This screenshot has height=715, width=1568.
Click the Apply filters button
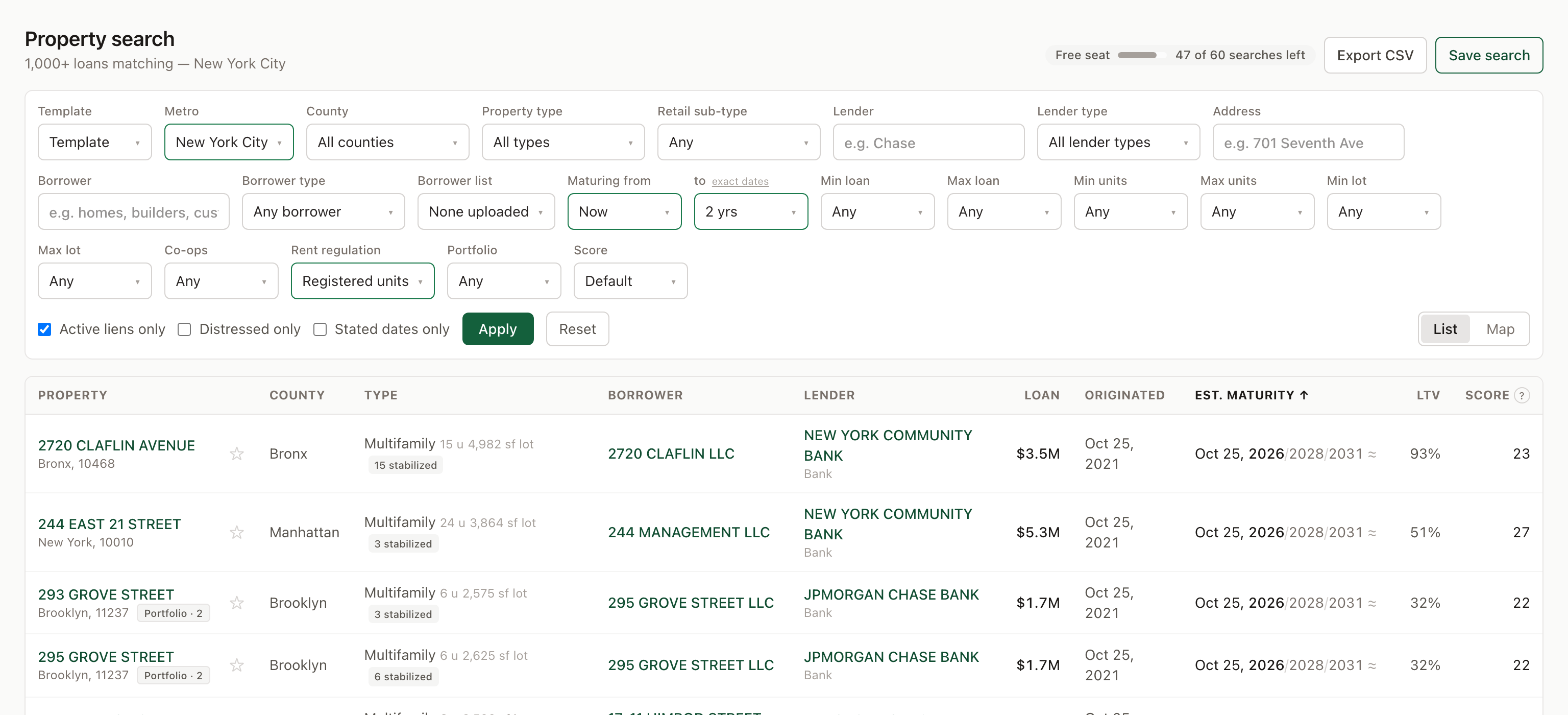pyautogui.click(x=497, y=329)
